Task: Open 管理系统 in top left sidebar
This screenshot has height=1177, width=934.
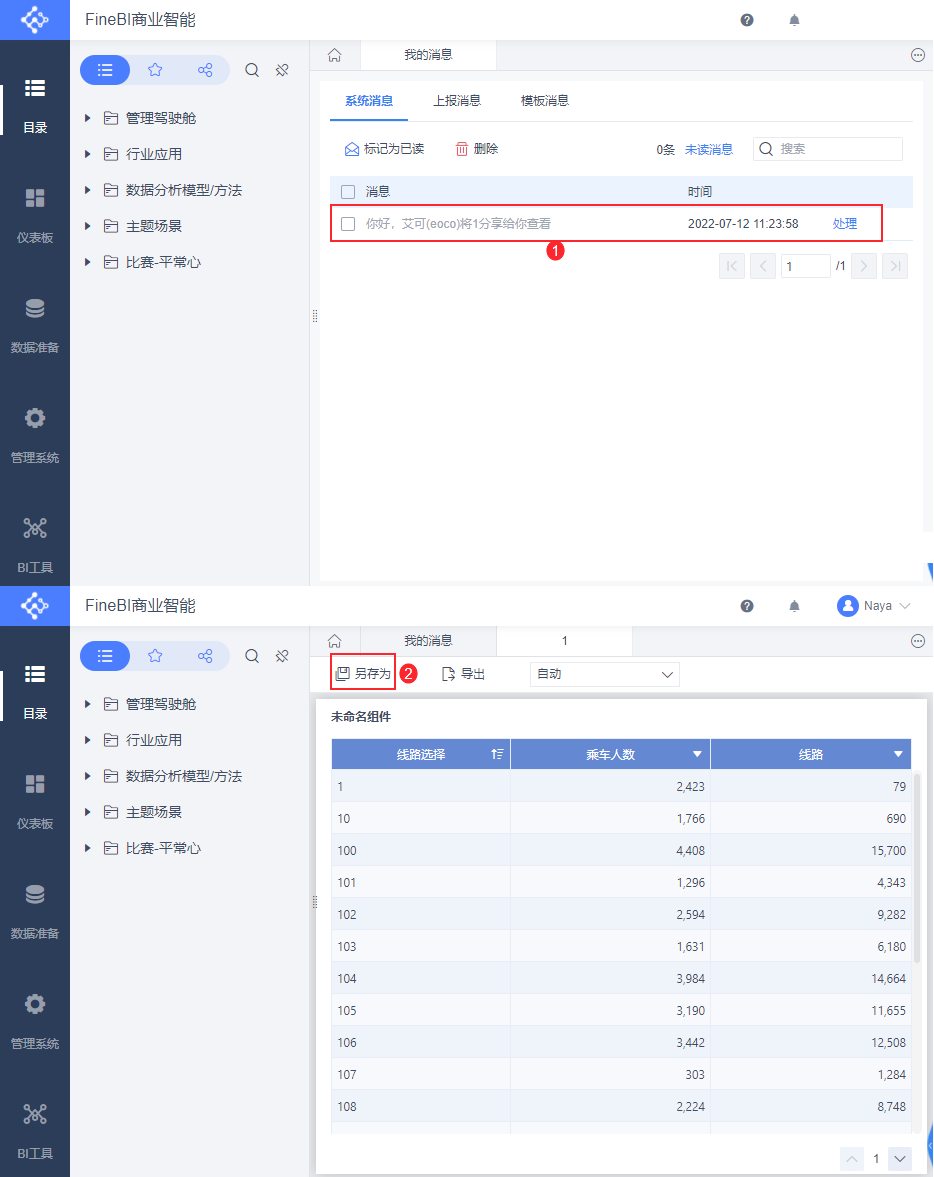Action: point(35,436)
